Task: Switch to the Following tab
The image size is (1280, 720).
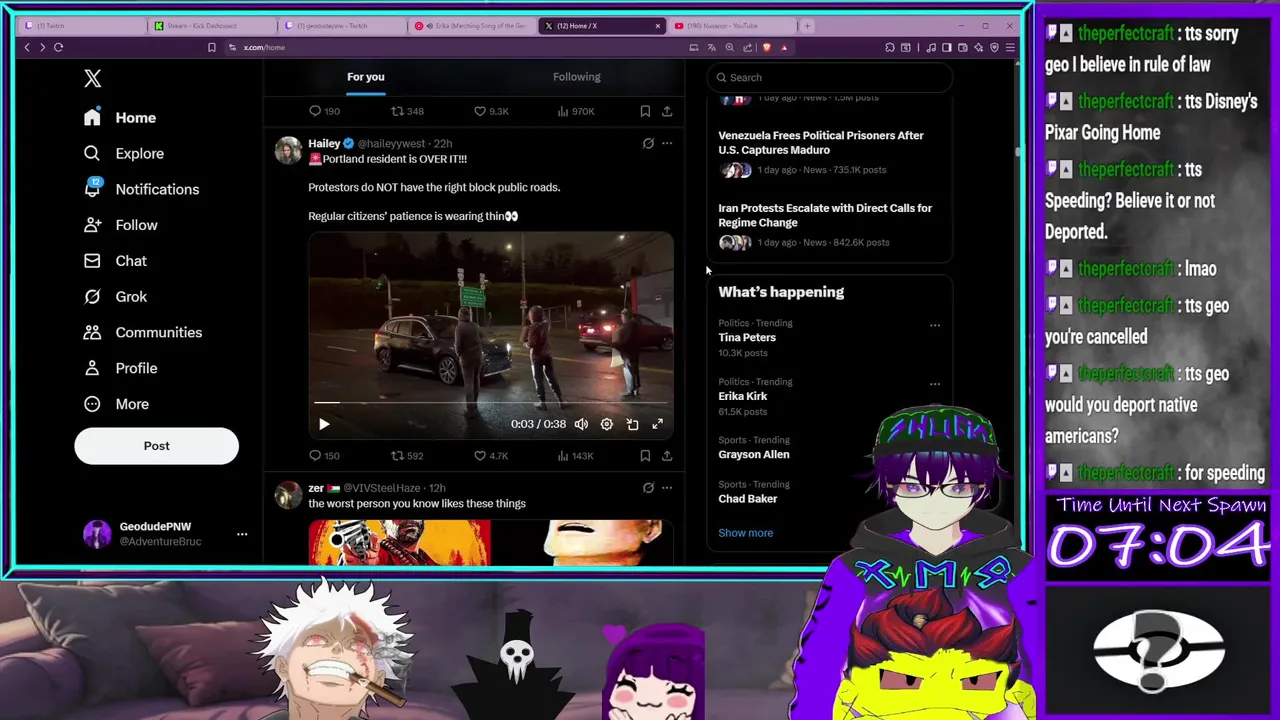Action: [577, 77]
